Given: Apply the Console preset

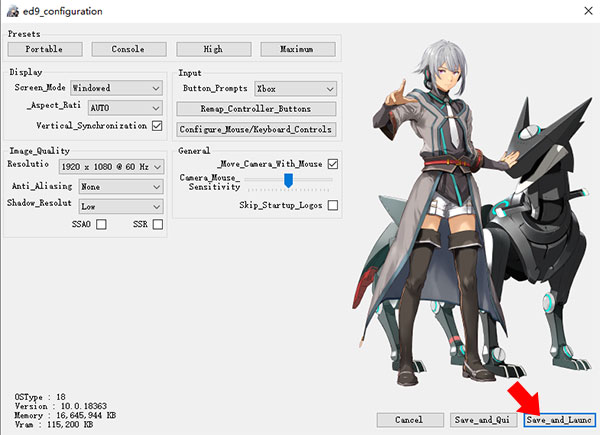Looking at the screenshot, I should (x=129, y=49).
